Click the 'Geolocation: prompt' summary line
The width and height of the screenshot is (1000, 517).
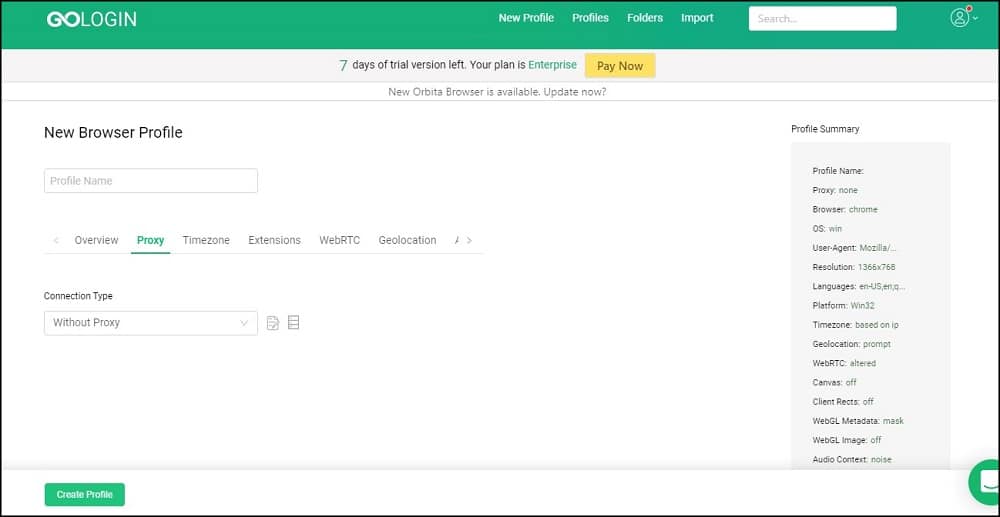(x=851, y=344)
